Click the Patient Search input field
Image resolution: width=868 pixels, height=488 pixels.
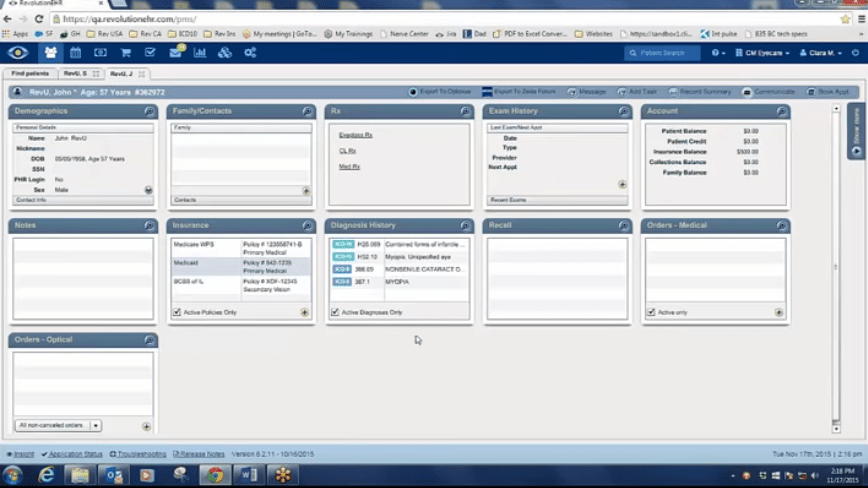click(662, 53)
